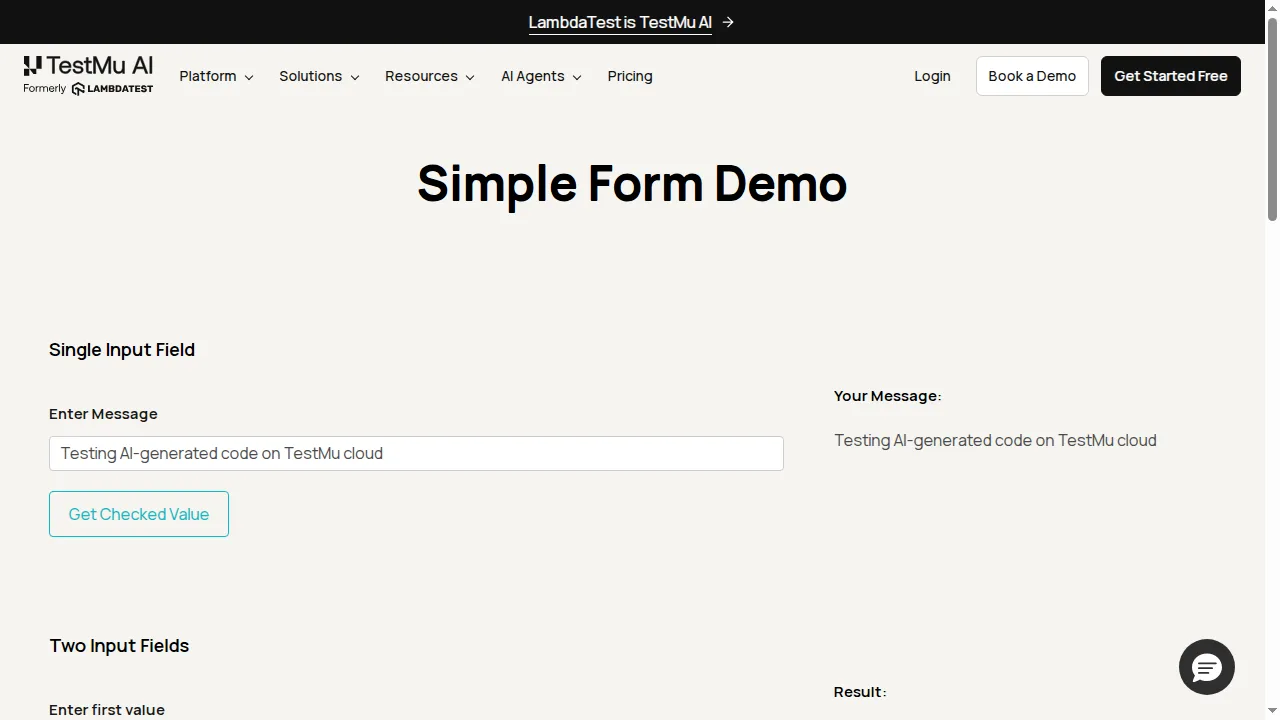The height and width of the screenshot is (720, 1280).
Task: Click the 'Your Message:' label
Action: point(888,396)
